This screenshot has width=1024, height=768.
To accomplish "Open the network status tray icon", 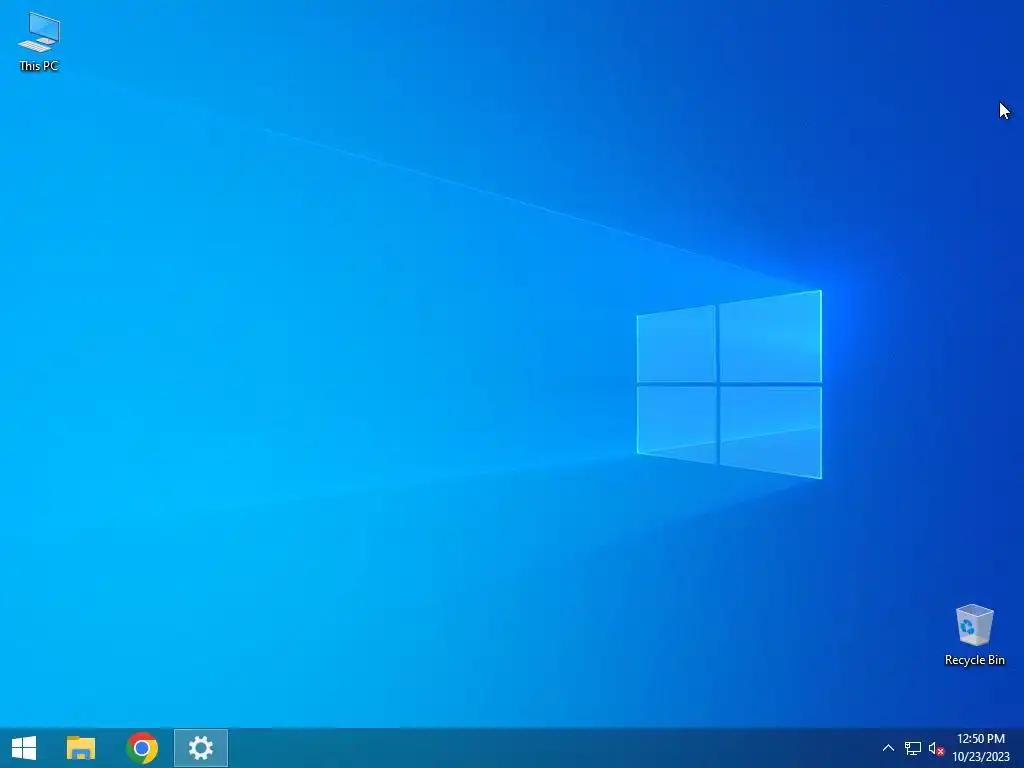I will pyautogui.click(x=912, y=748).
